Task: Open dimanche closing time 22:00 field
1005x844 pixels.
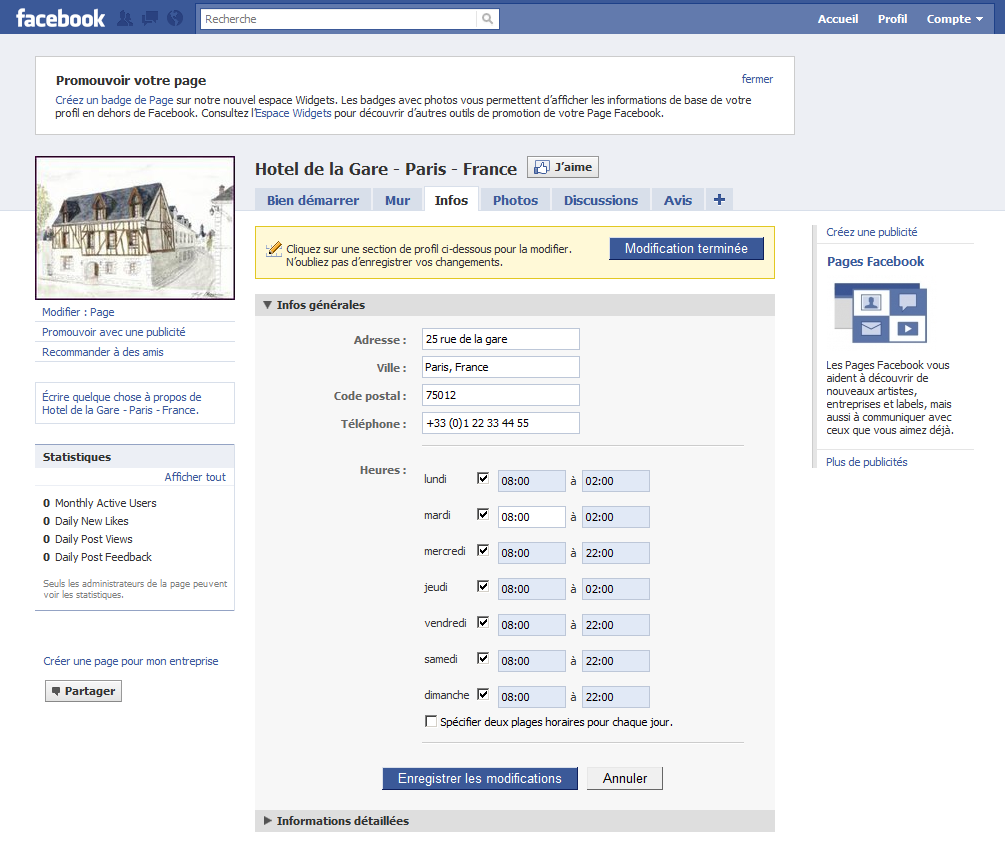Action: click(x=615, y=697)
